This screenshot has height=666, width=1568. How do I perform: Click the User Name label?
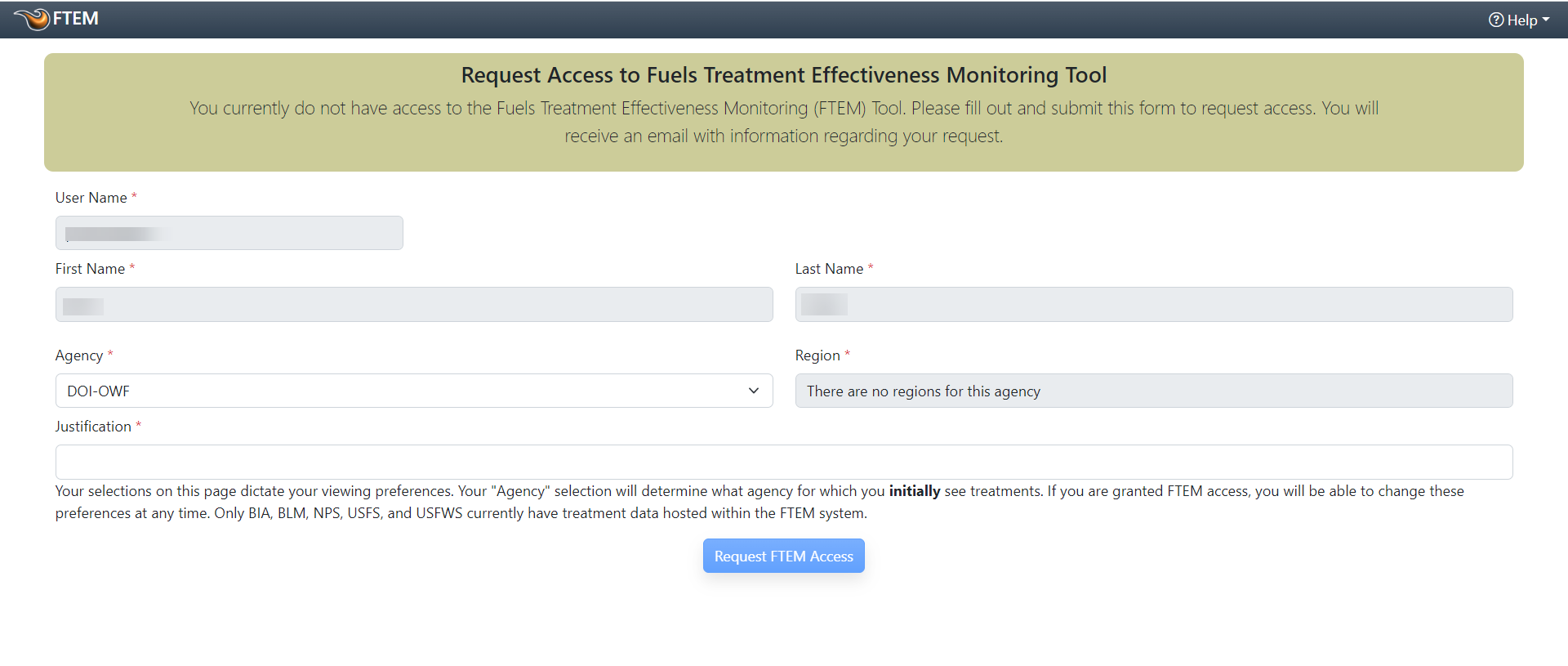tap(91, 198)
